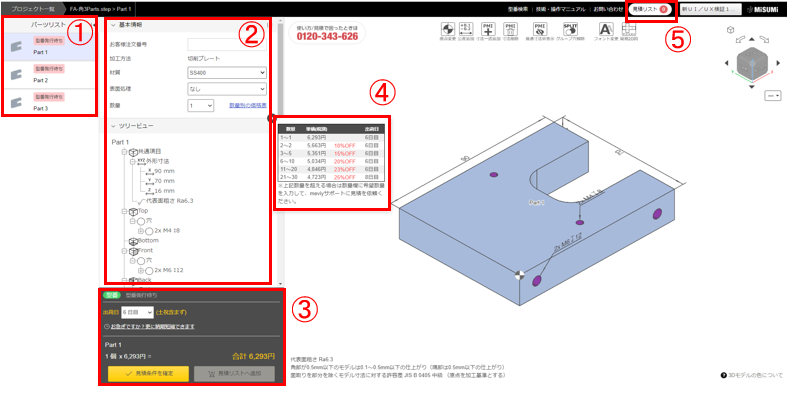Open the 数量別の価格表 price table link
The image size is (787, 393).
click(x=247, y=105)
